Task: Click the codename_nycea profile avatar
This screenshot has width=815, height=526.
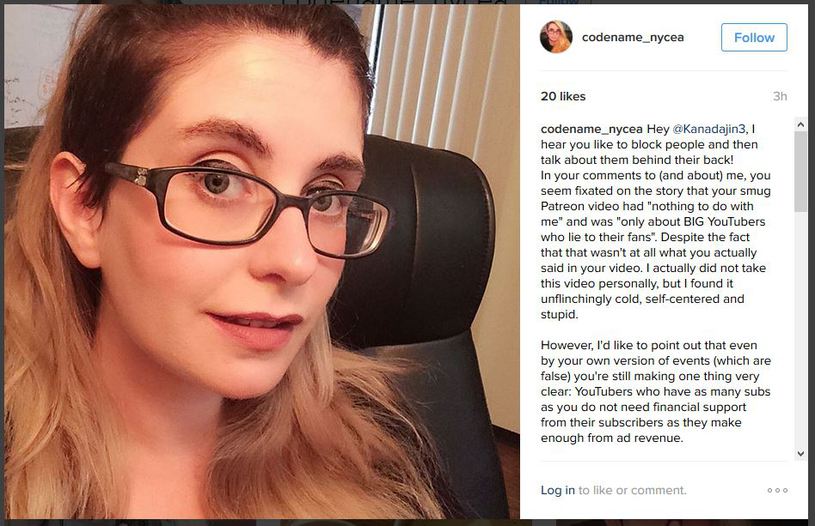Action: [556, 37]
